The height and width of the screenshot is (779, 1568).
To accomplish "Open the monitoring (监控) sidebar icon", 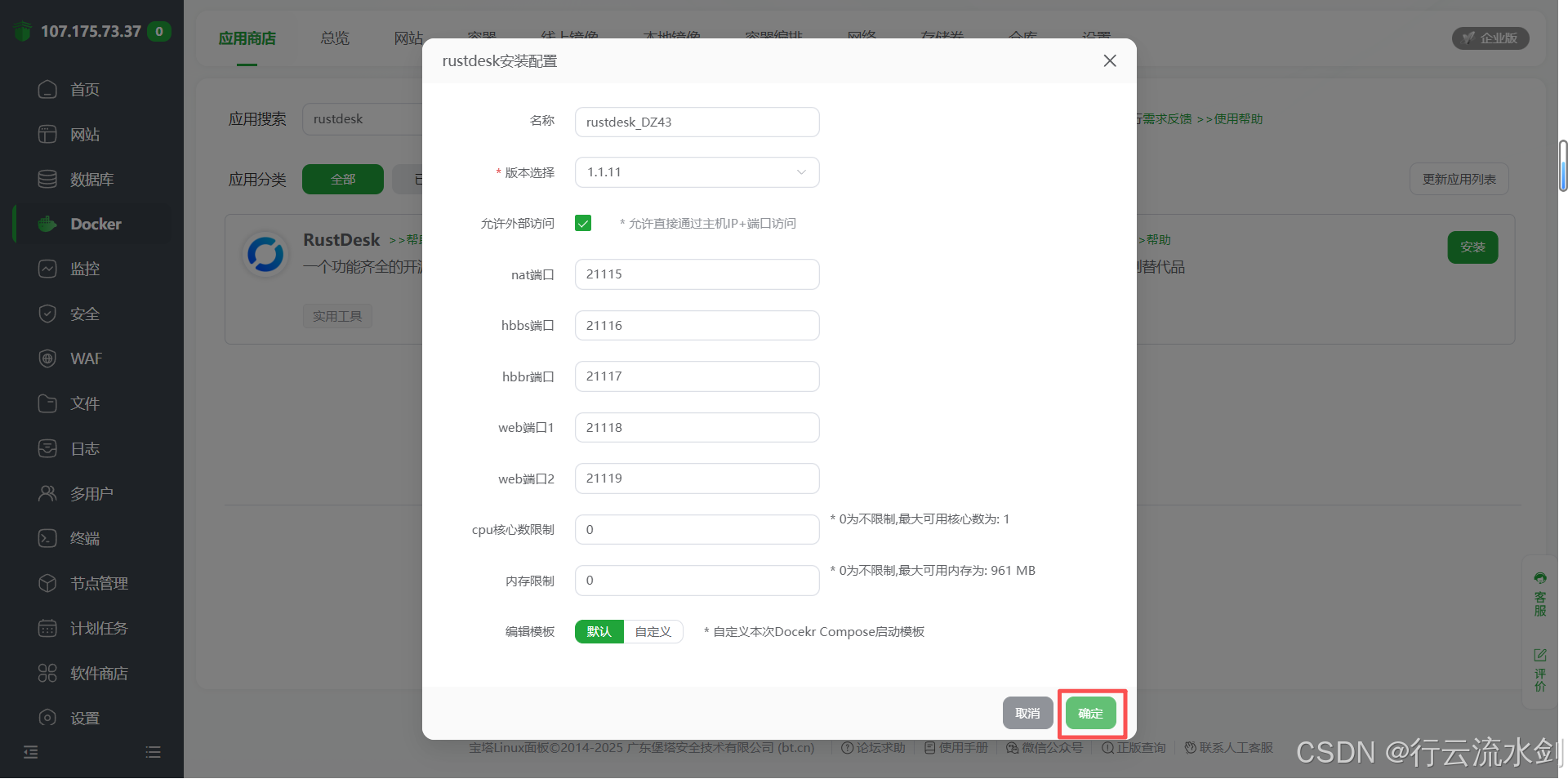I will coord(47,269).
